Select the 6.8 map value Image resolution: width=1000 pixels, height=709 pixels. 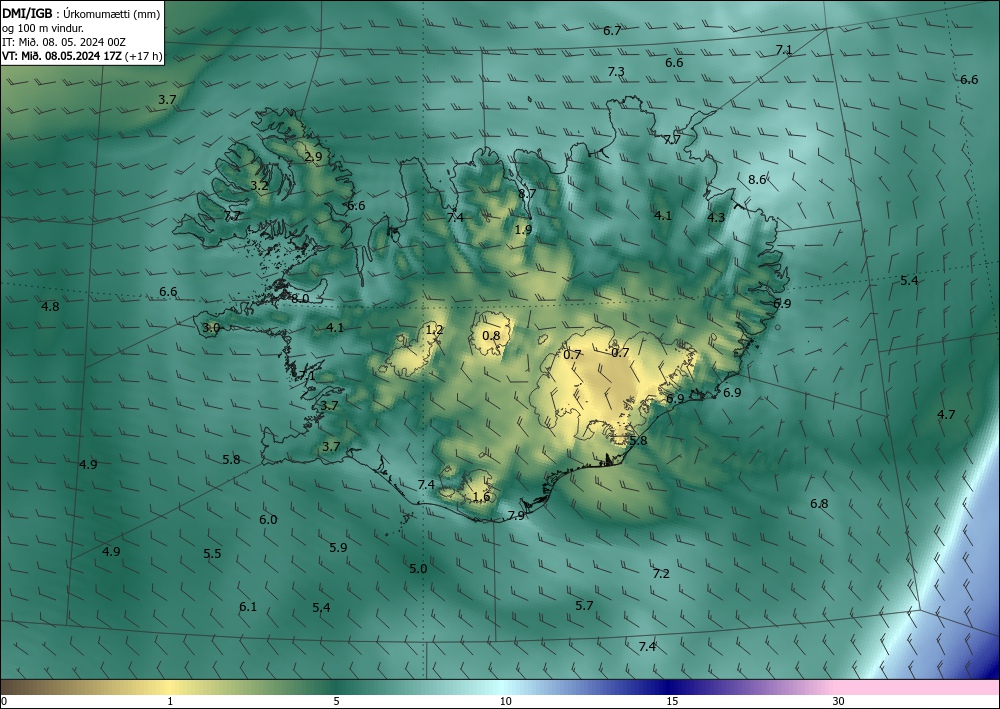tap(819, 504)
